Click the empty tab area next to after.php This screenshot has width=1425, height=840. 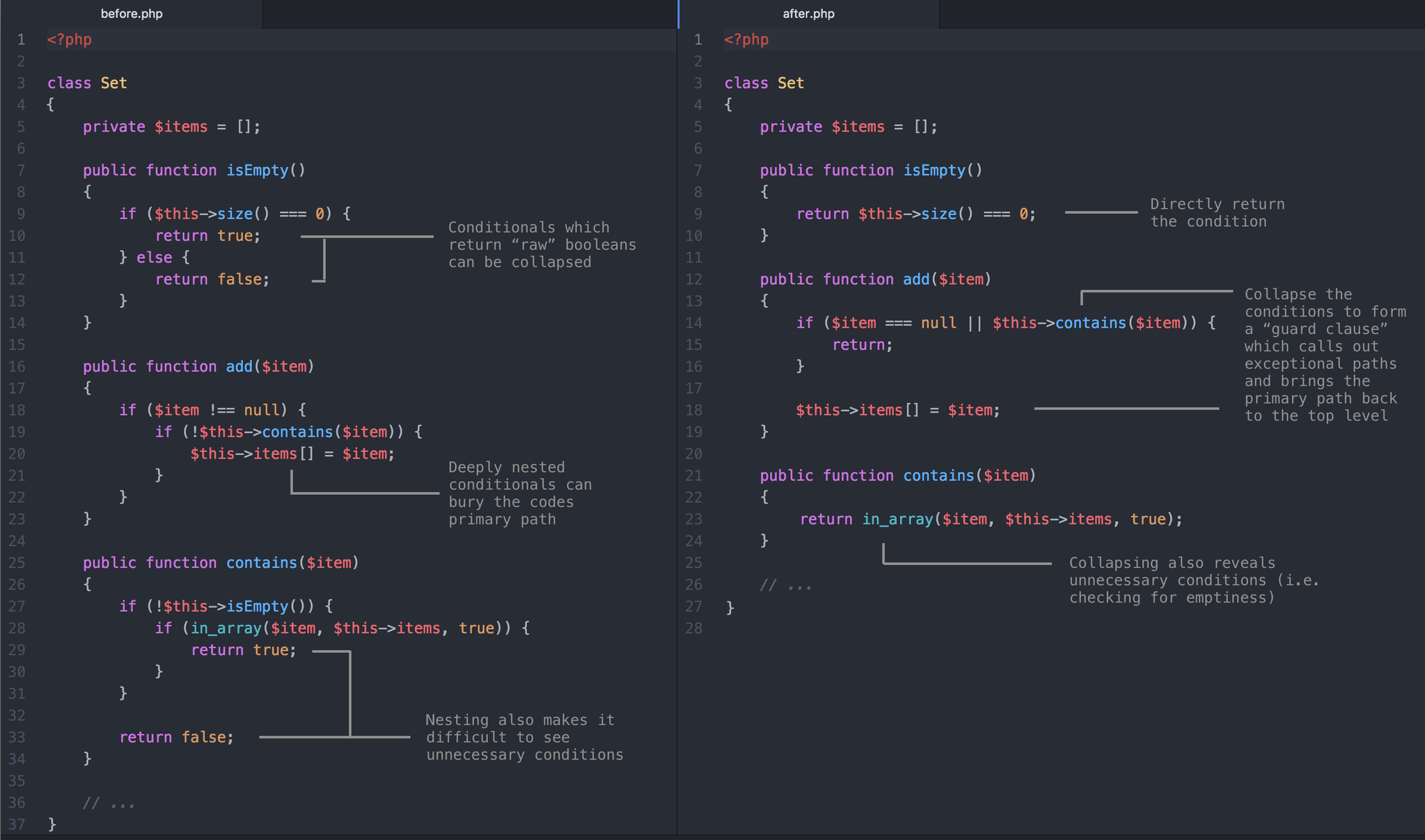1183,13
